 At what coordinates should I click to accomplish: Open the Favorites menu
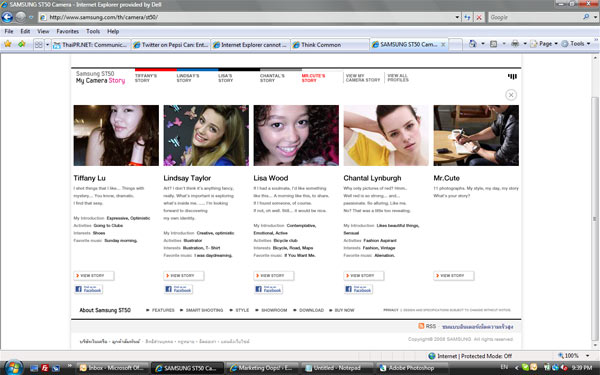[x=68, y=31]
